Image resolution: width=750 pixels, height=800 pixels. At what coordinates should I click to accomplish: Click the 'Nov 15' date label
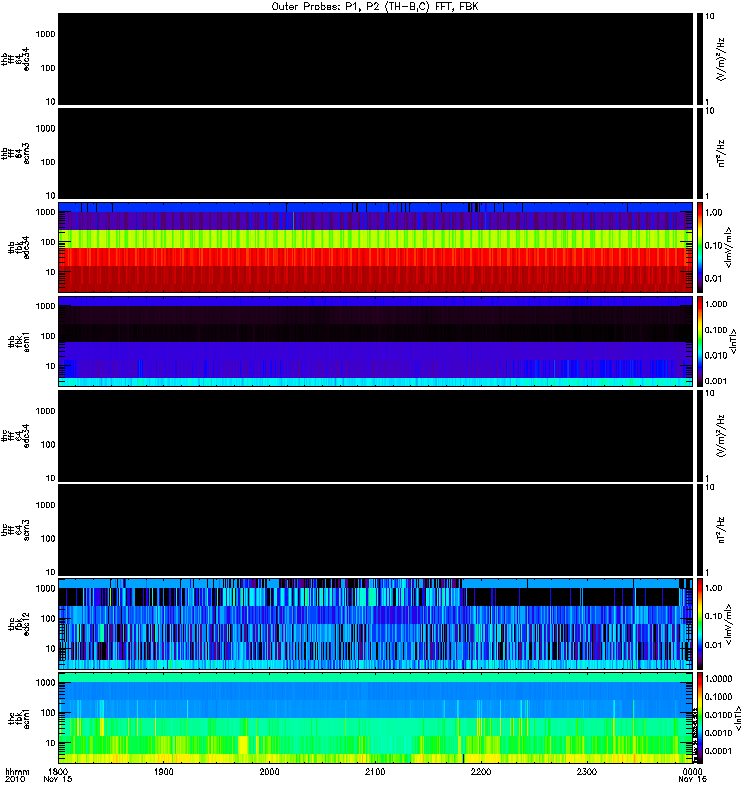58,779
